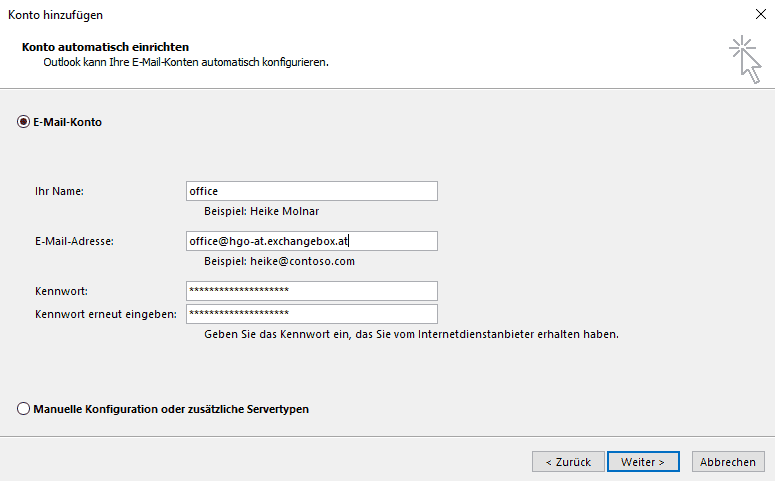Click the Kennwort password field

(311, 291)
